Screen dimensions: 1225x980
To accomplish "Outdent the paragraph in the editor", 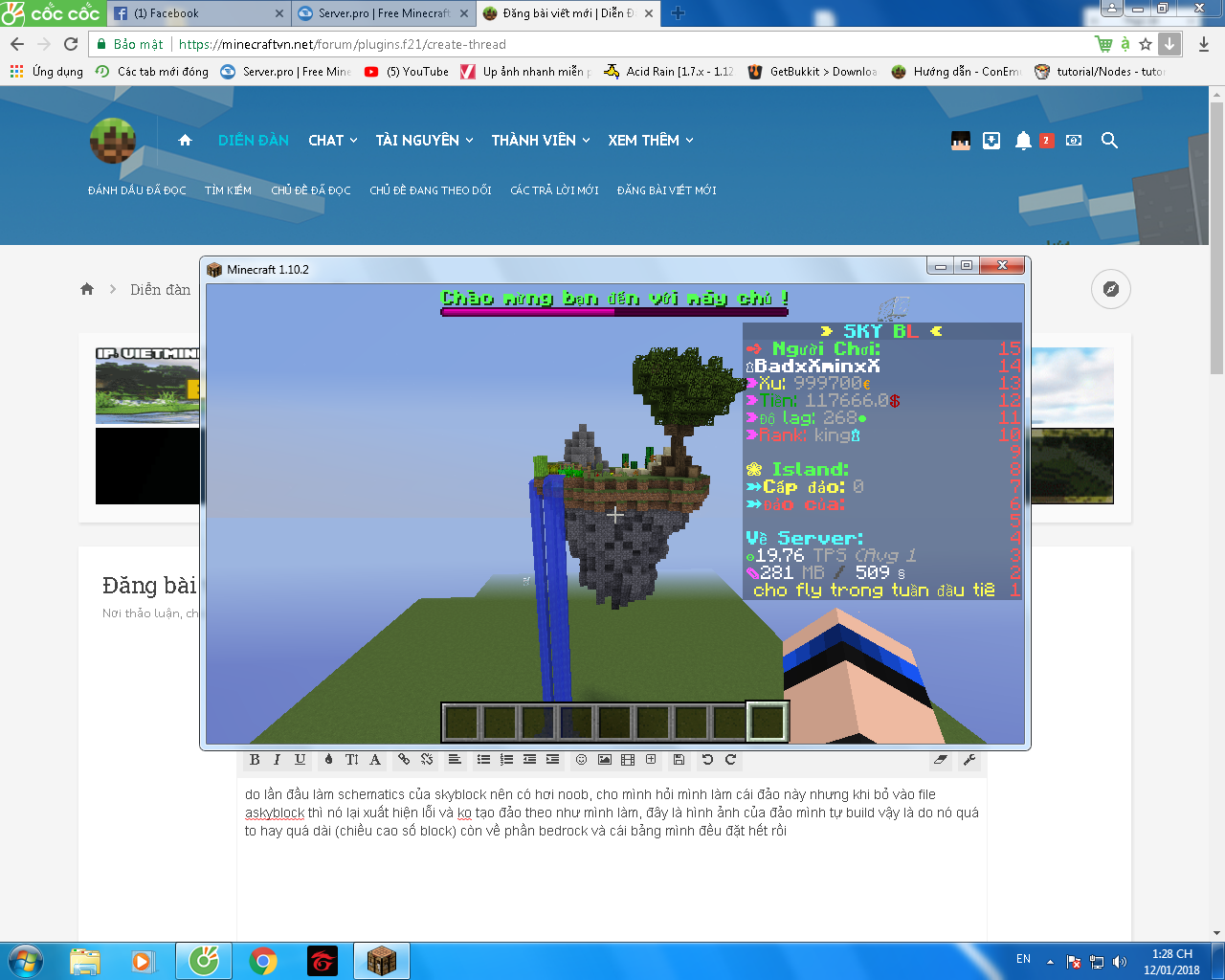I will [529, 760].
